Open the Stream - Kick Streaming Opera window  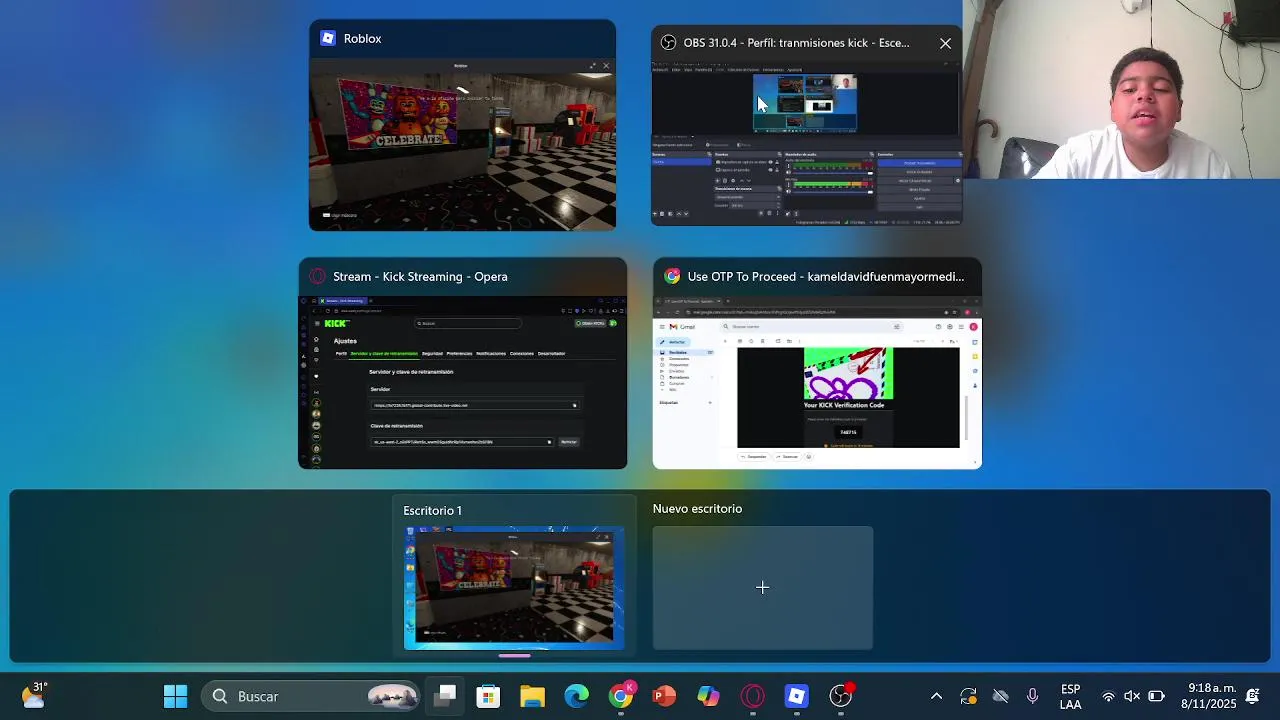click(462, 382)
